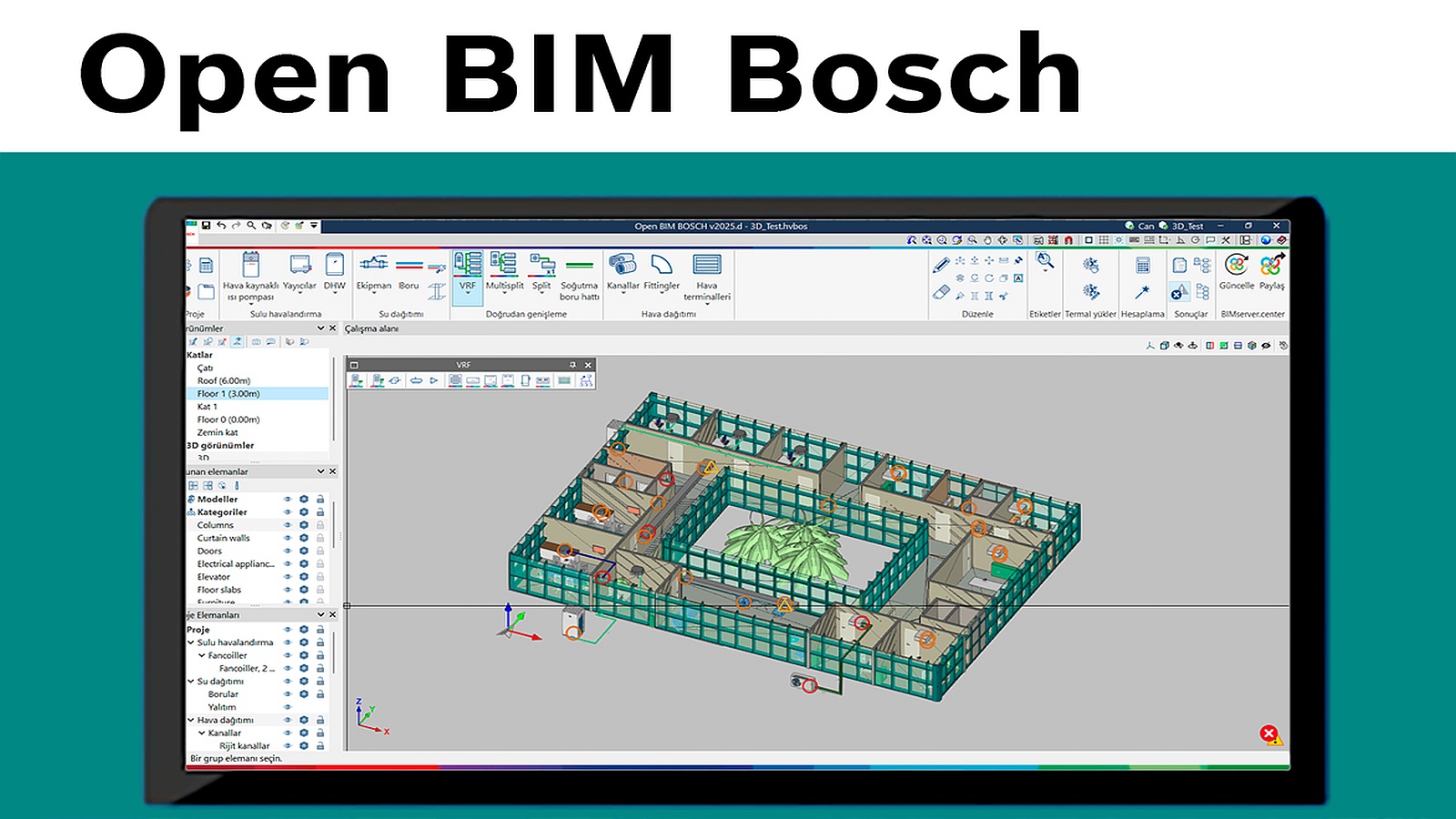Open the Hesaplama calculator tool

(1144, 267)
